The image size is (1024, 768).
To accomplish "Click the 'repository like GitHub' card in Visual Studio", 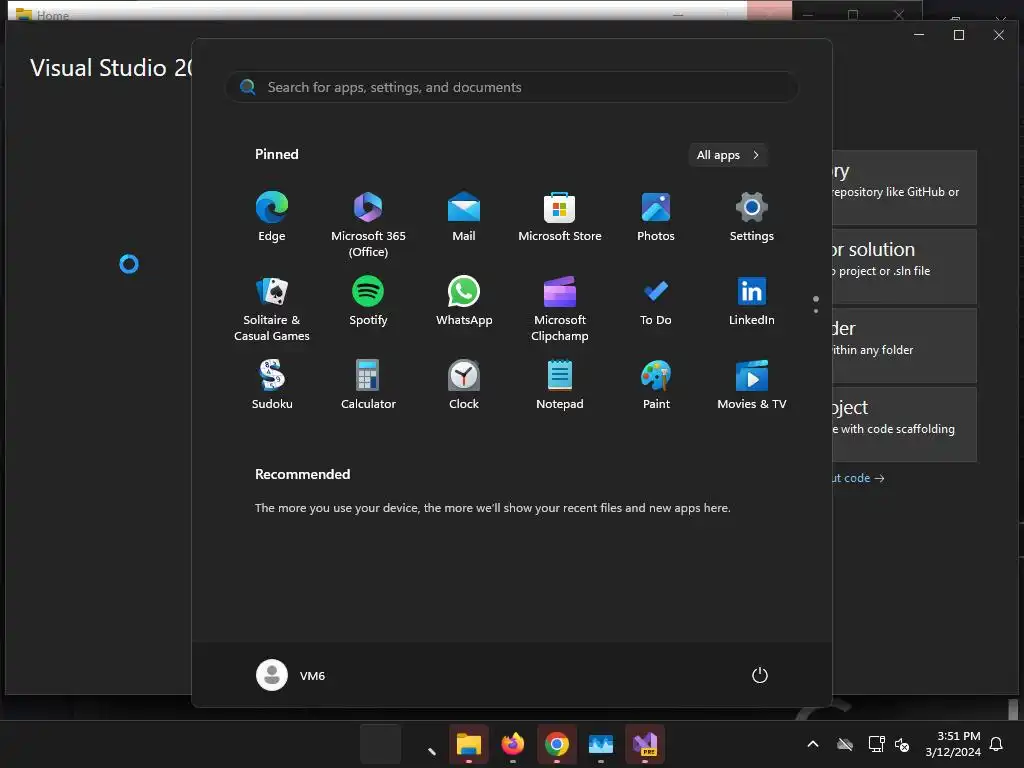I will 904,187.
